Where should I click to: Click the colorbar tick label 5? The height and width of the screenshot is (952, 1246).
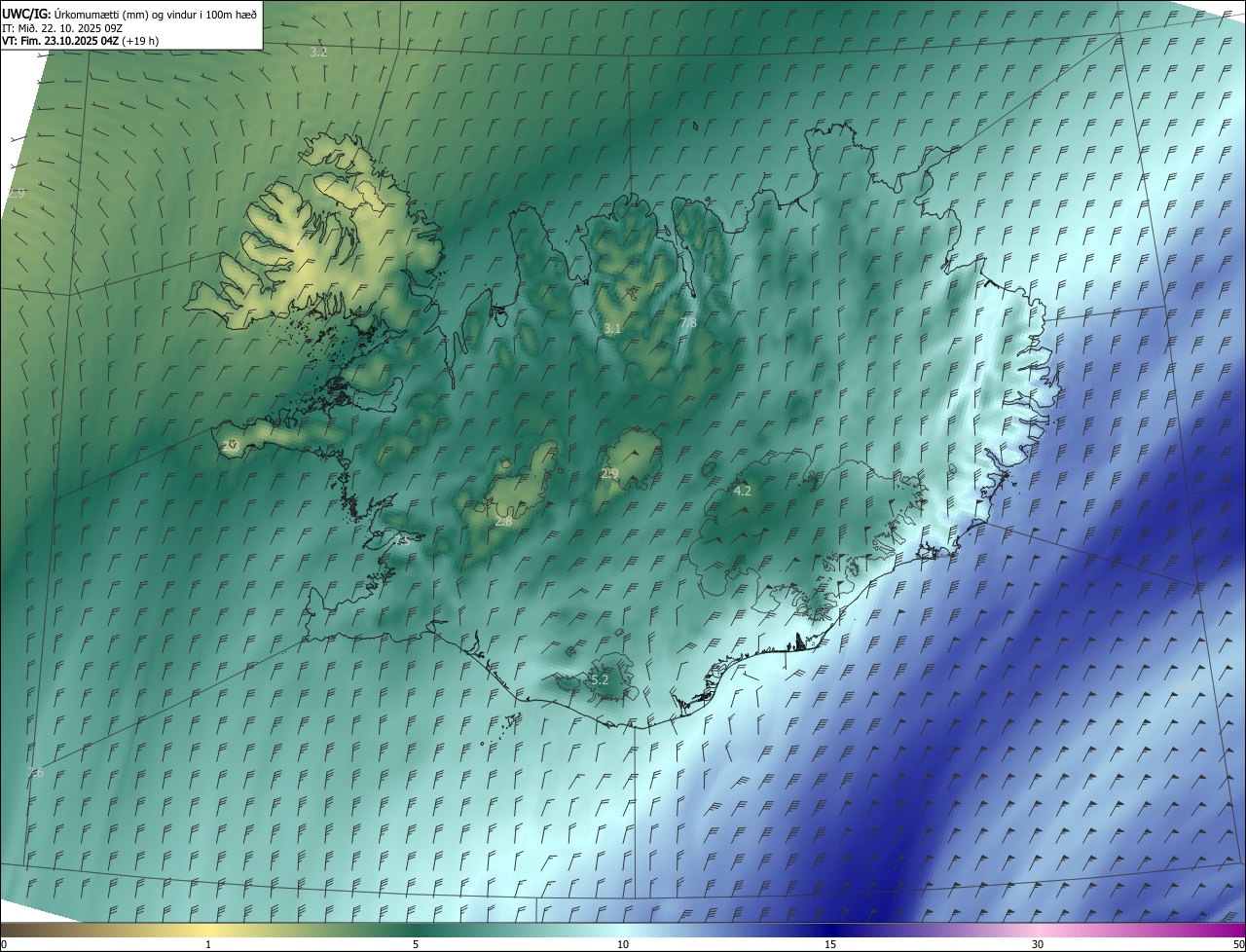point(416,944)
